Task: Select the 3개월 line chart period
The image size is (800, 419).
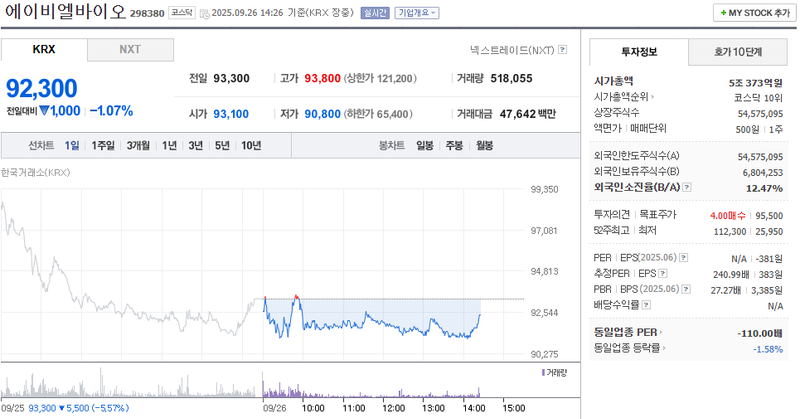Action: point(138,145)
